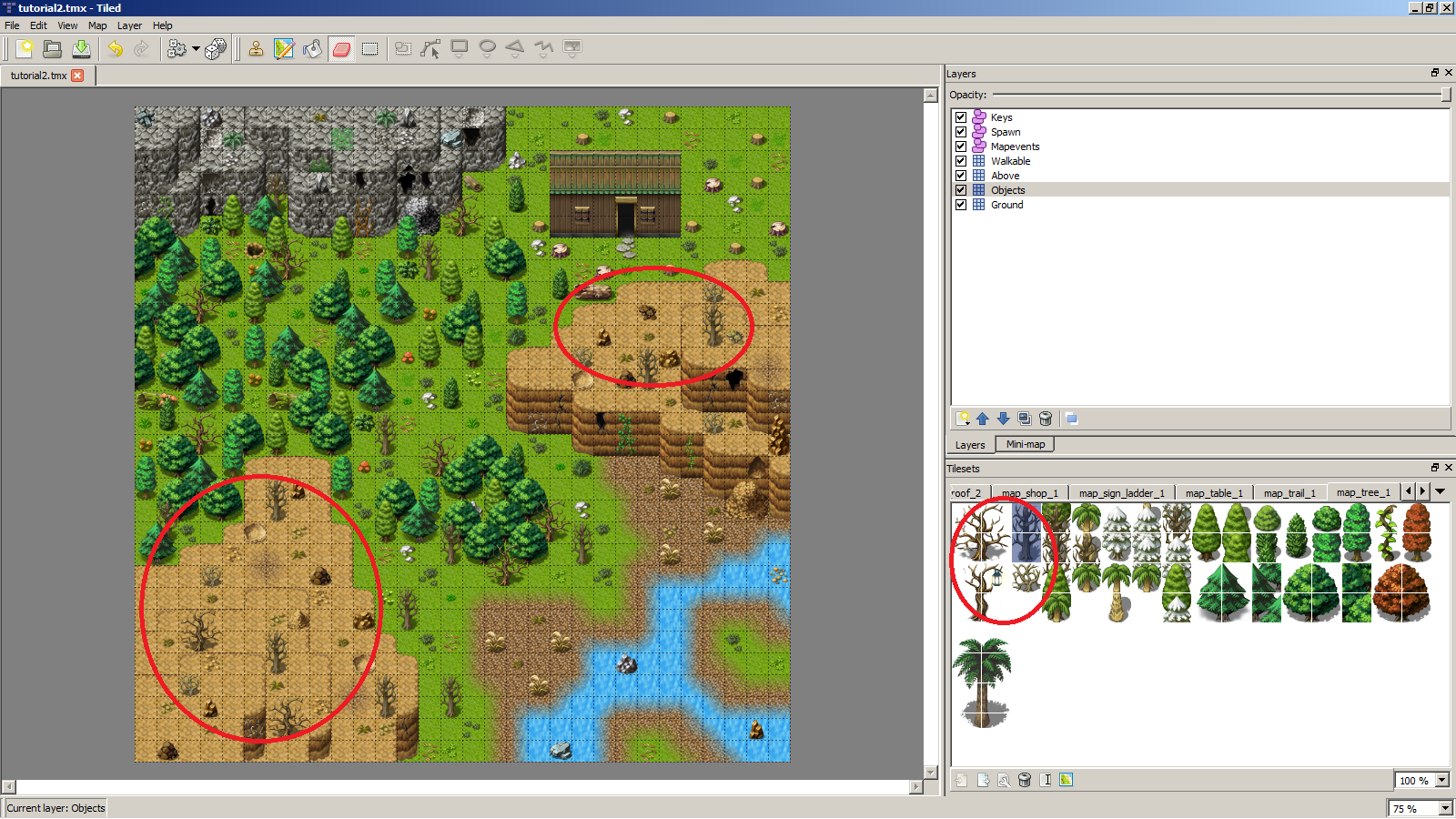The image size is (1456, 819).
Task: Open the File menu
Action: 12,25
